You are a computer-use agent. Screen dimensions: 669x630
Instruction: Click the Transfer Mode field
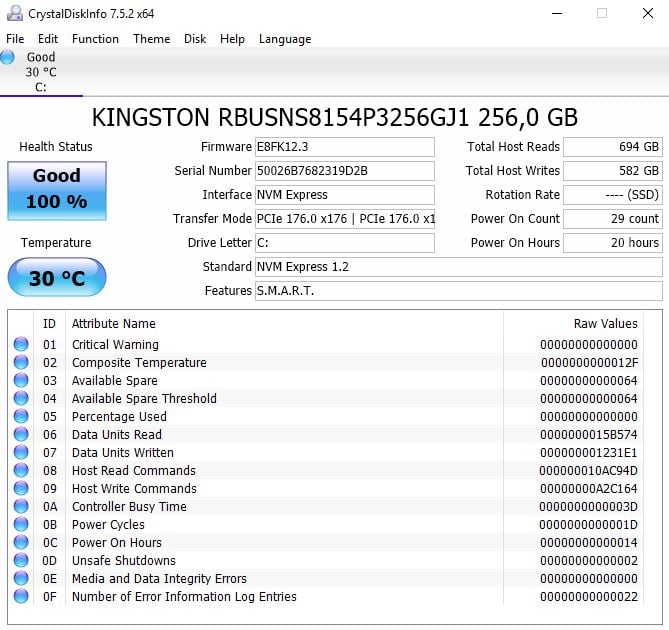pyautogui.click(x=345, y=219)
